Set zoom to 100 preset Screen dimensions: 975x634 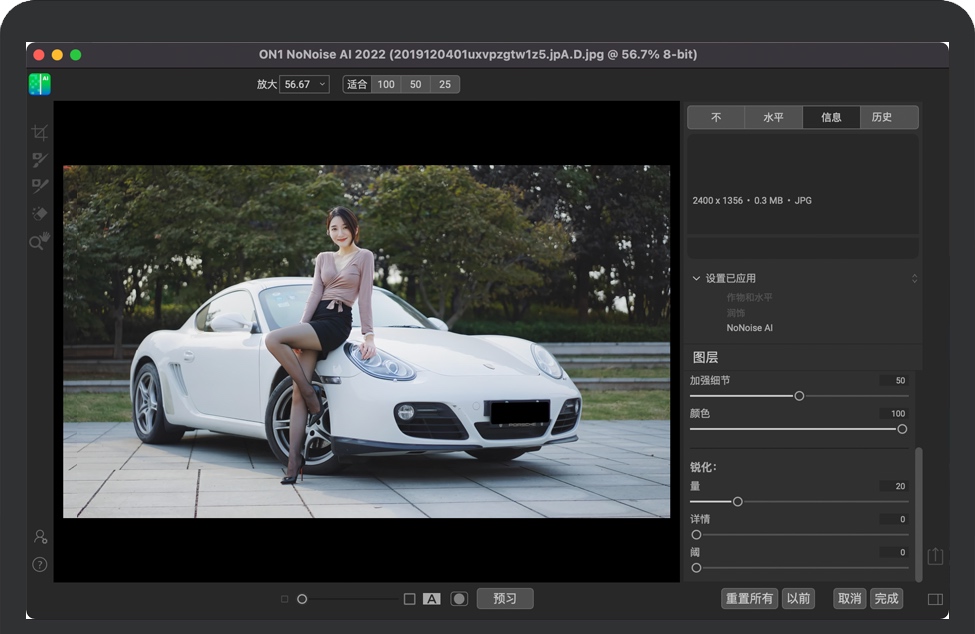(386, 85)
